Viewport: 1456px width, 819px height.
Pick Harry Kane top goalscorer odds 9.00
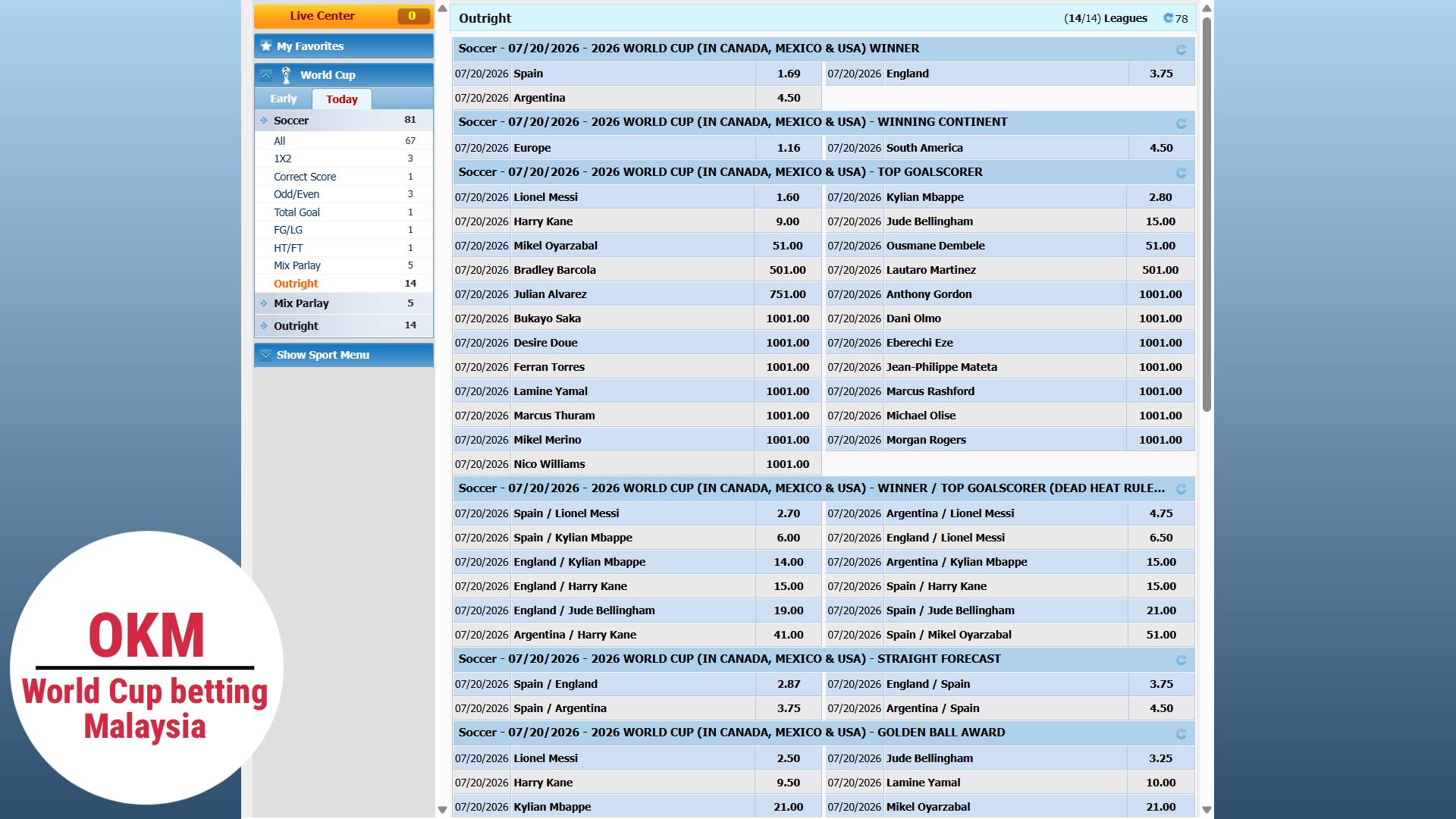pyautogui.click(x=788, y=221)
